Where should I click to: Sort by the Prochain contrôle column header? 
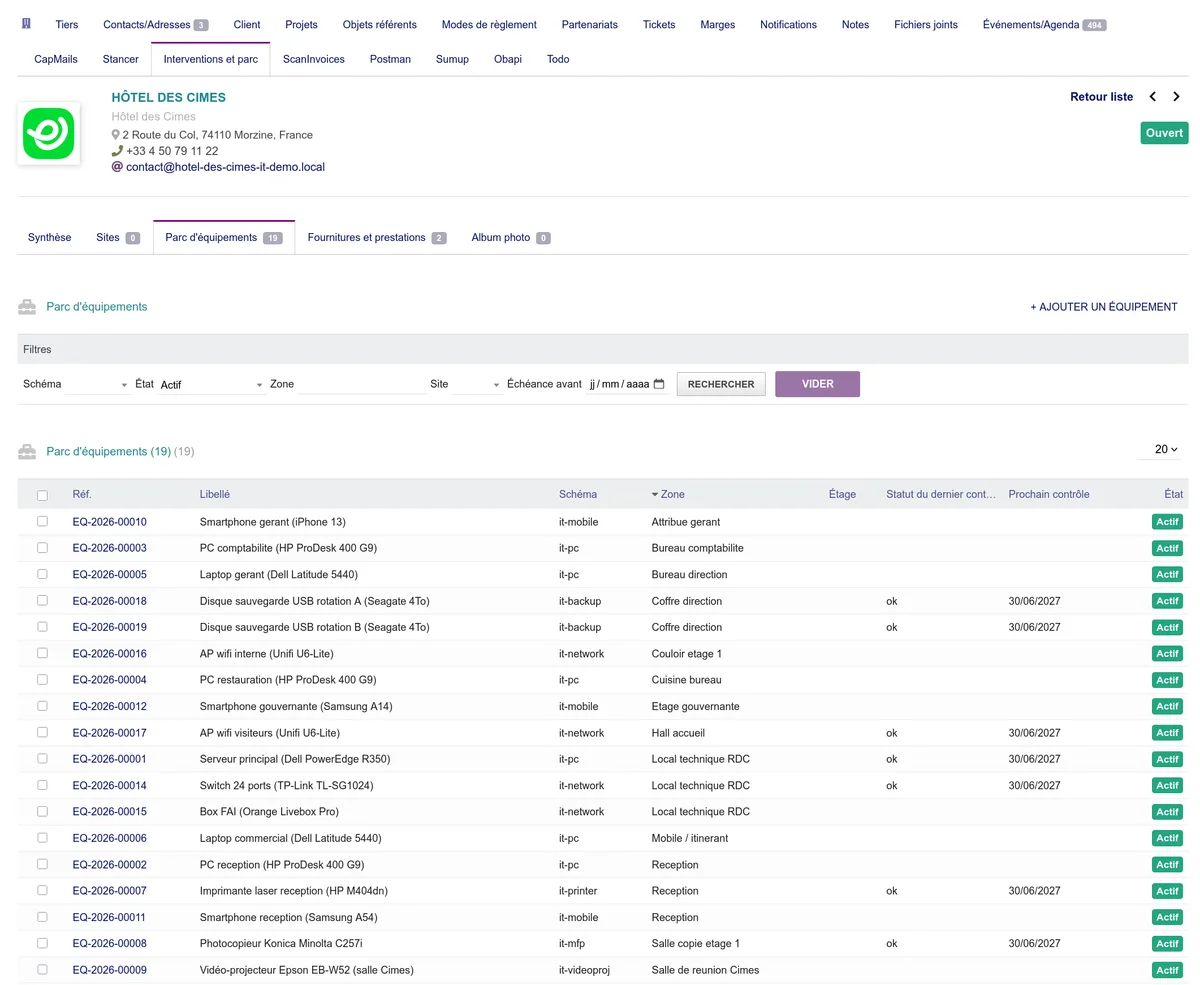[1049, 494]
